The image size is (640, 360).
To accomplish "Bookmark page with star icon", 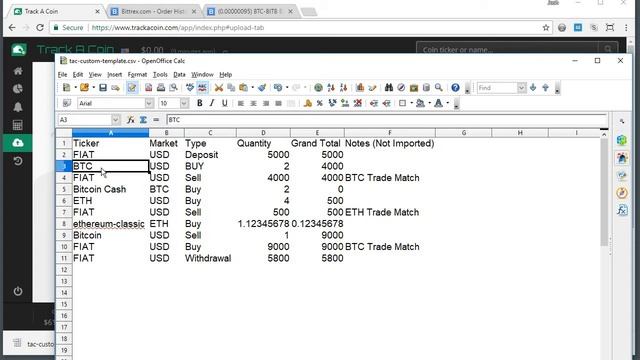I will click(546, 28).
